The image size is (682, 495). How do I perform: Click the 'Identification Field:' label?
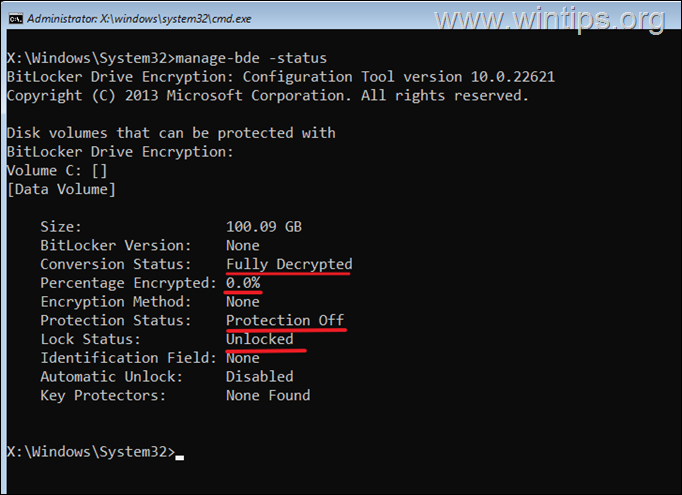click(128, 358)
